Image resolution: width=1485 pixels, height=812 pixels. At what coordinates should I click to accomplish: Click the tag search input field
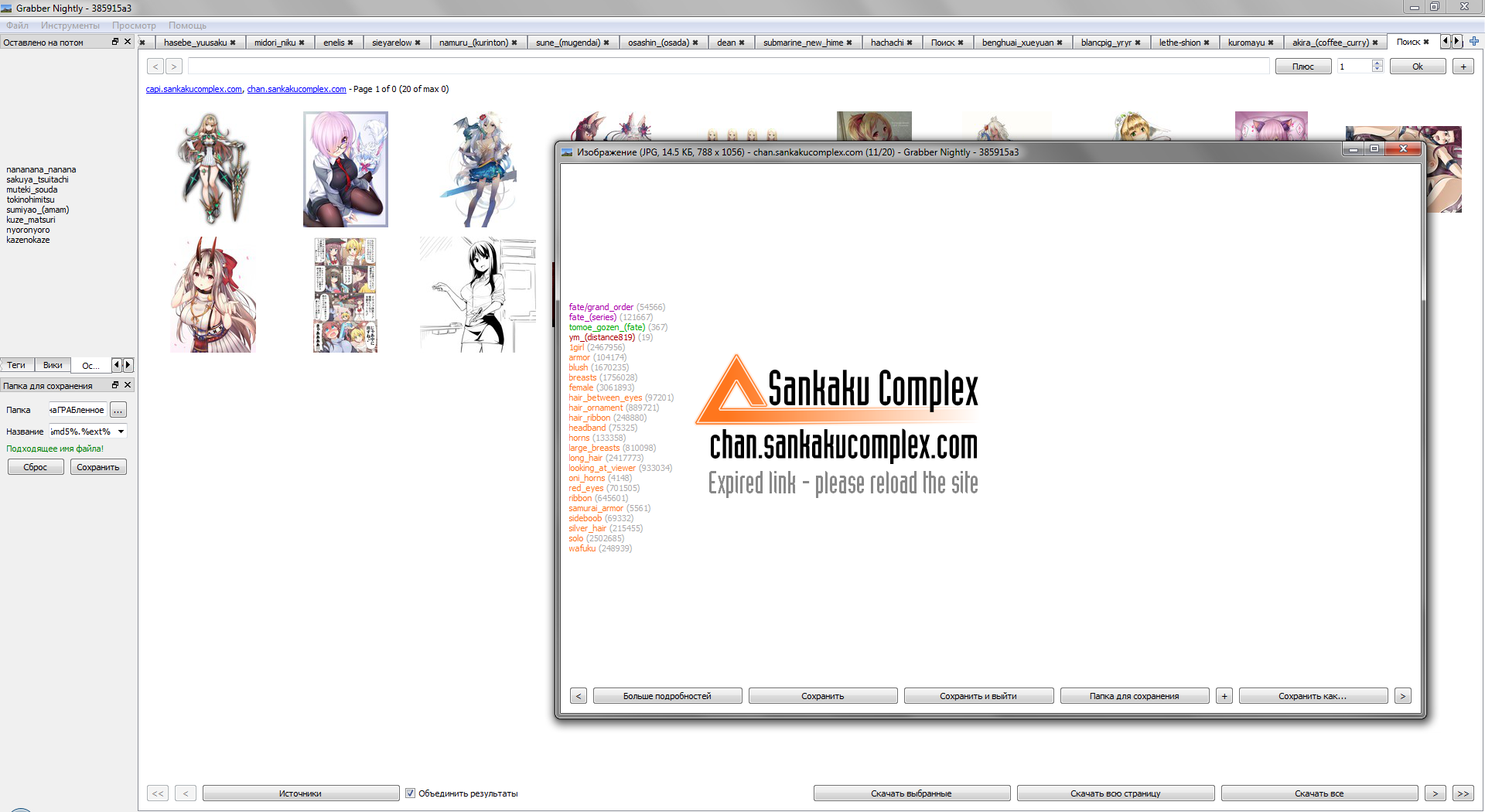pyautogui.click(x=729, y=67)
